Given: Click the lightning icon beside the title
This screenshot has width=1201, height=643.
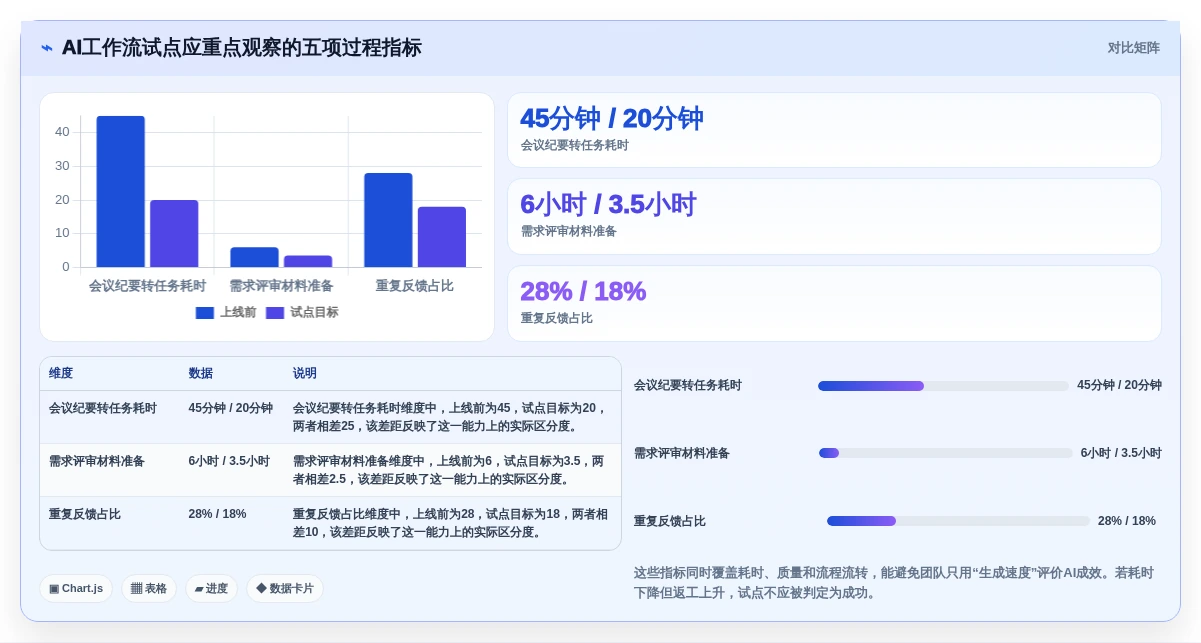Looking at the screenshot, I should tap(47, 48).
